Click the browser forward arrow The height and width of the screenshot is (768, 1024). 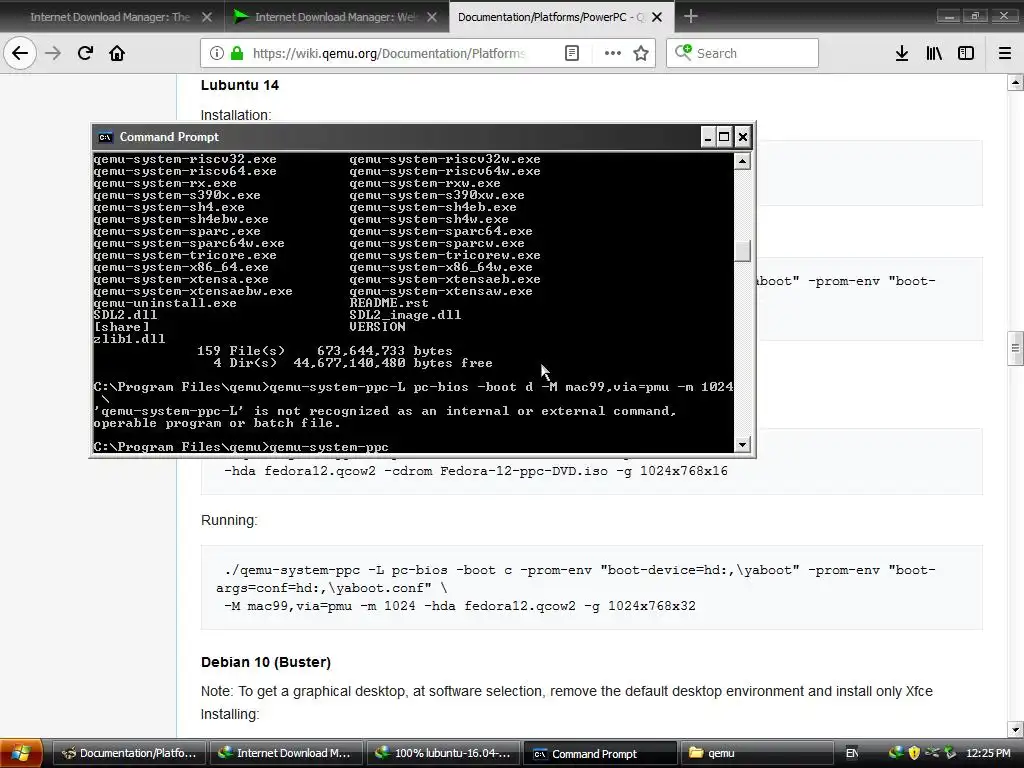click(53, 53)
